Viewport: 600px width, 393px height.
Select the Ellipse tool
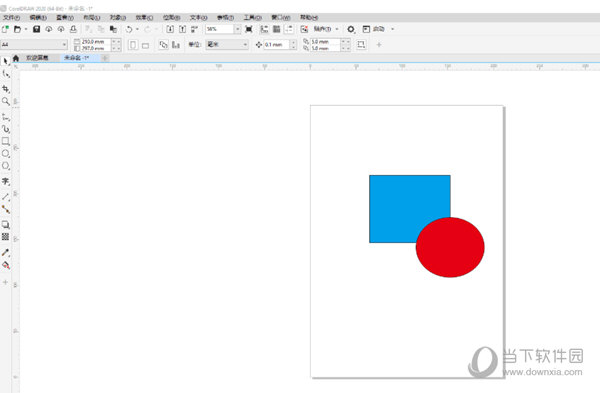pyautogui.click(x=5, y=154)
